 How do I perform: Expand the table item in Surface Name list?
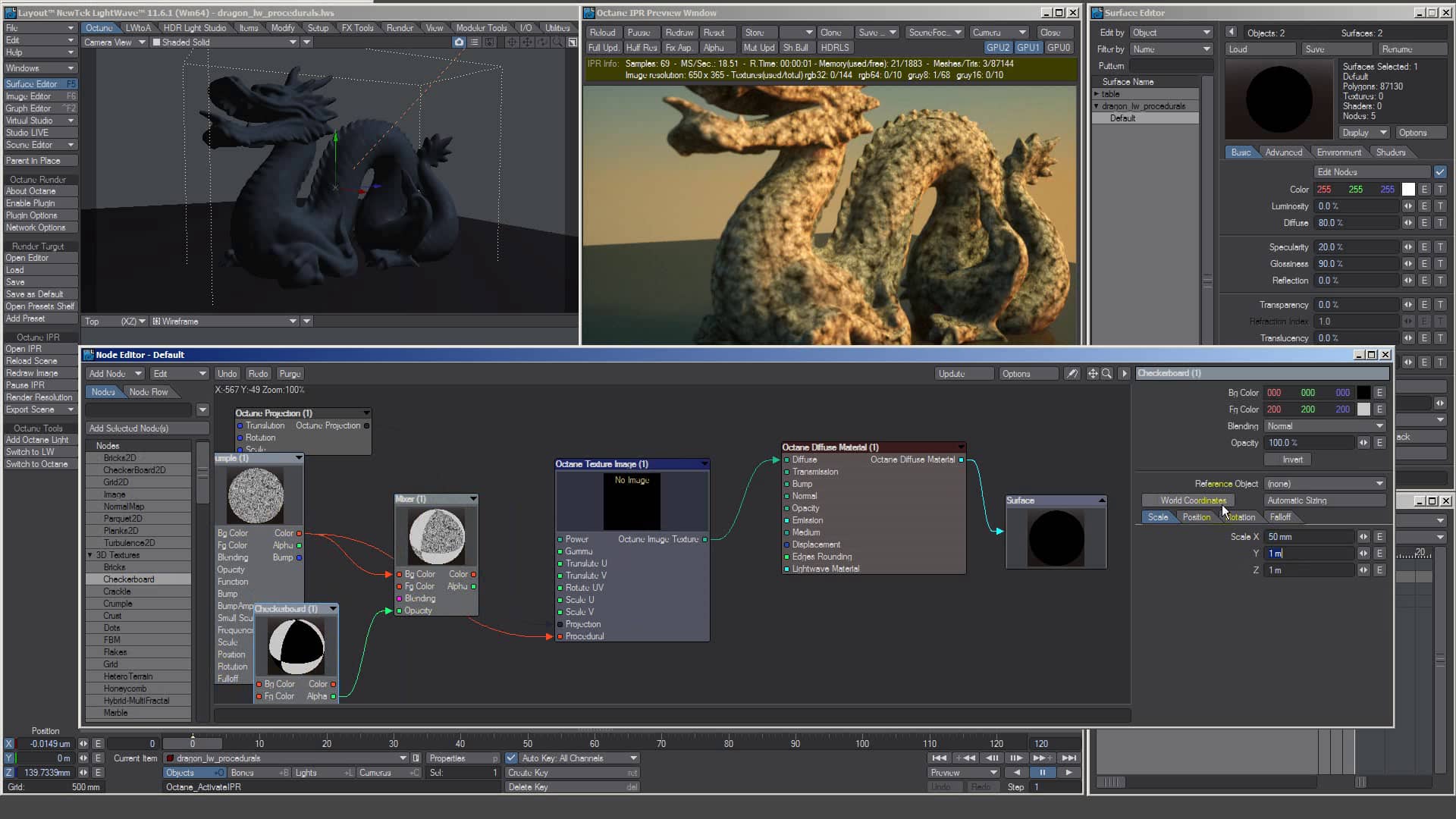click(x=1097, y=93)
